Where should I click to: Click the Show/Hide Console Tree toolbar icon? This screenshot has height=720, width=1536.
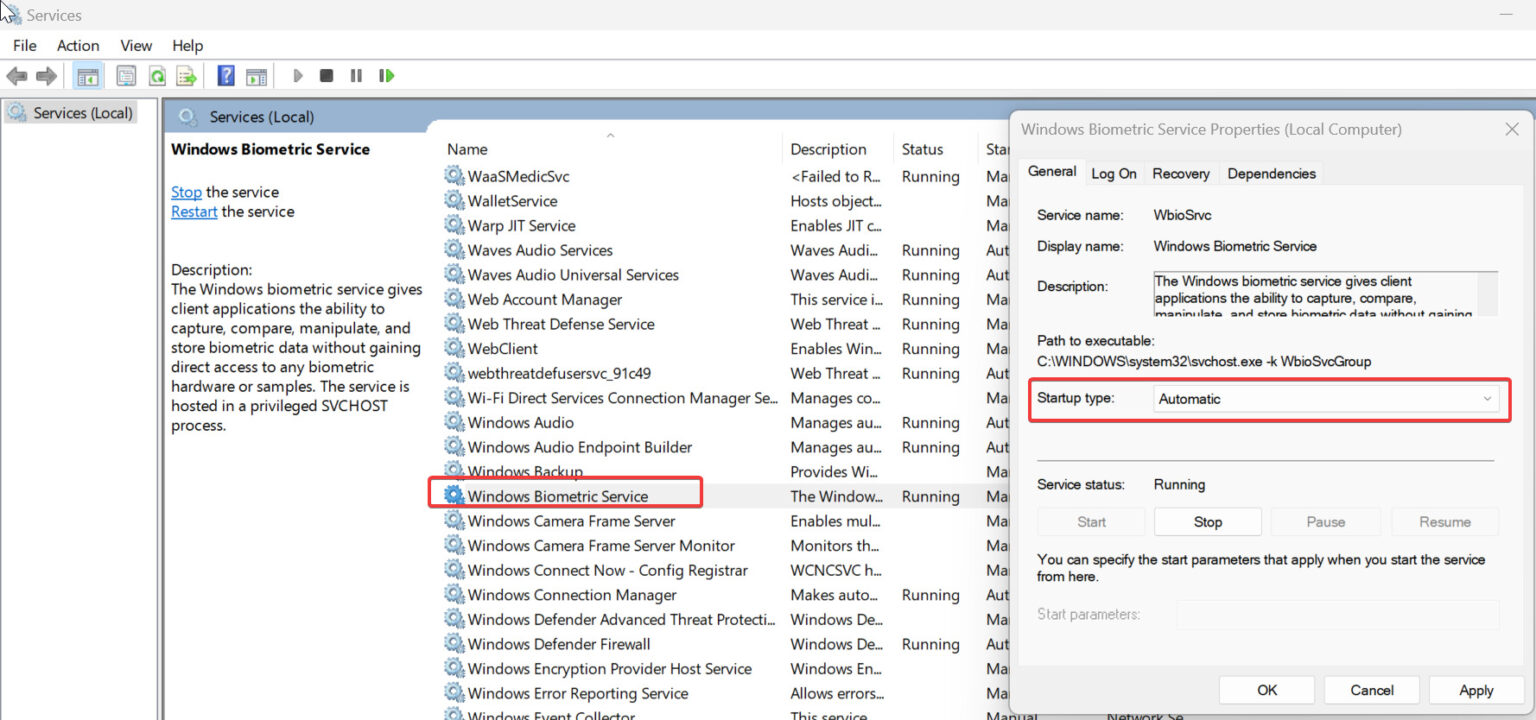coord(86,75)
